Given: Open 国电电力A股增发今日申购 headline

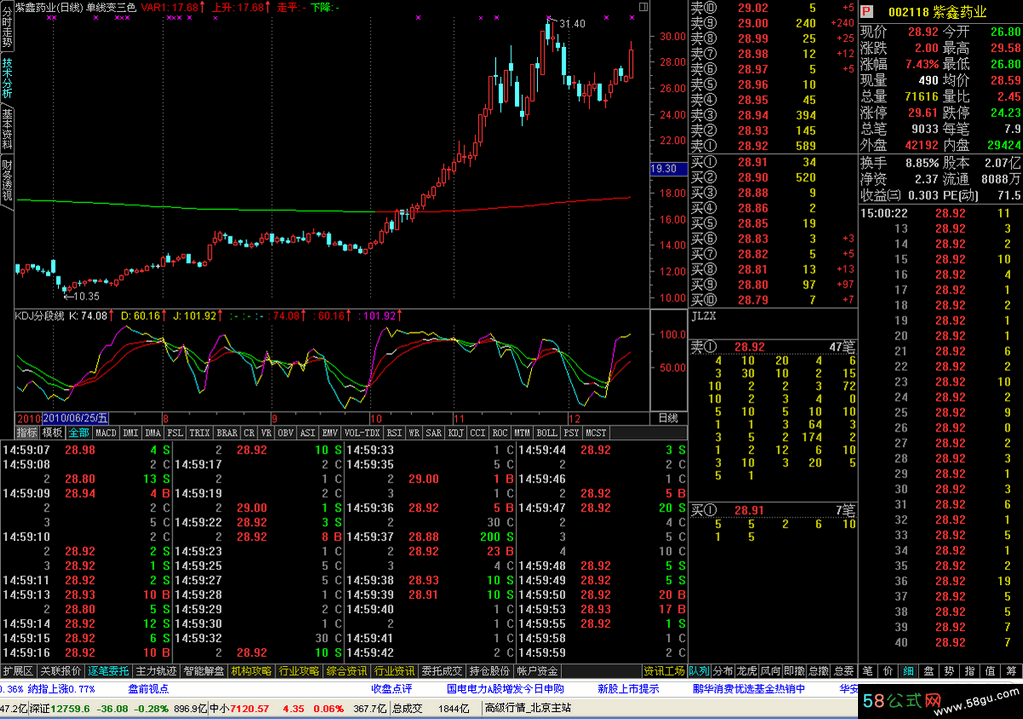Looking at the screenshot, I should [506, 689].
